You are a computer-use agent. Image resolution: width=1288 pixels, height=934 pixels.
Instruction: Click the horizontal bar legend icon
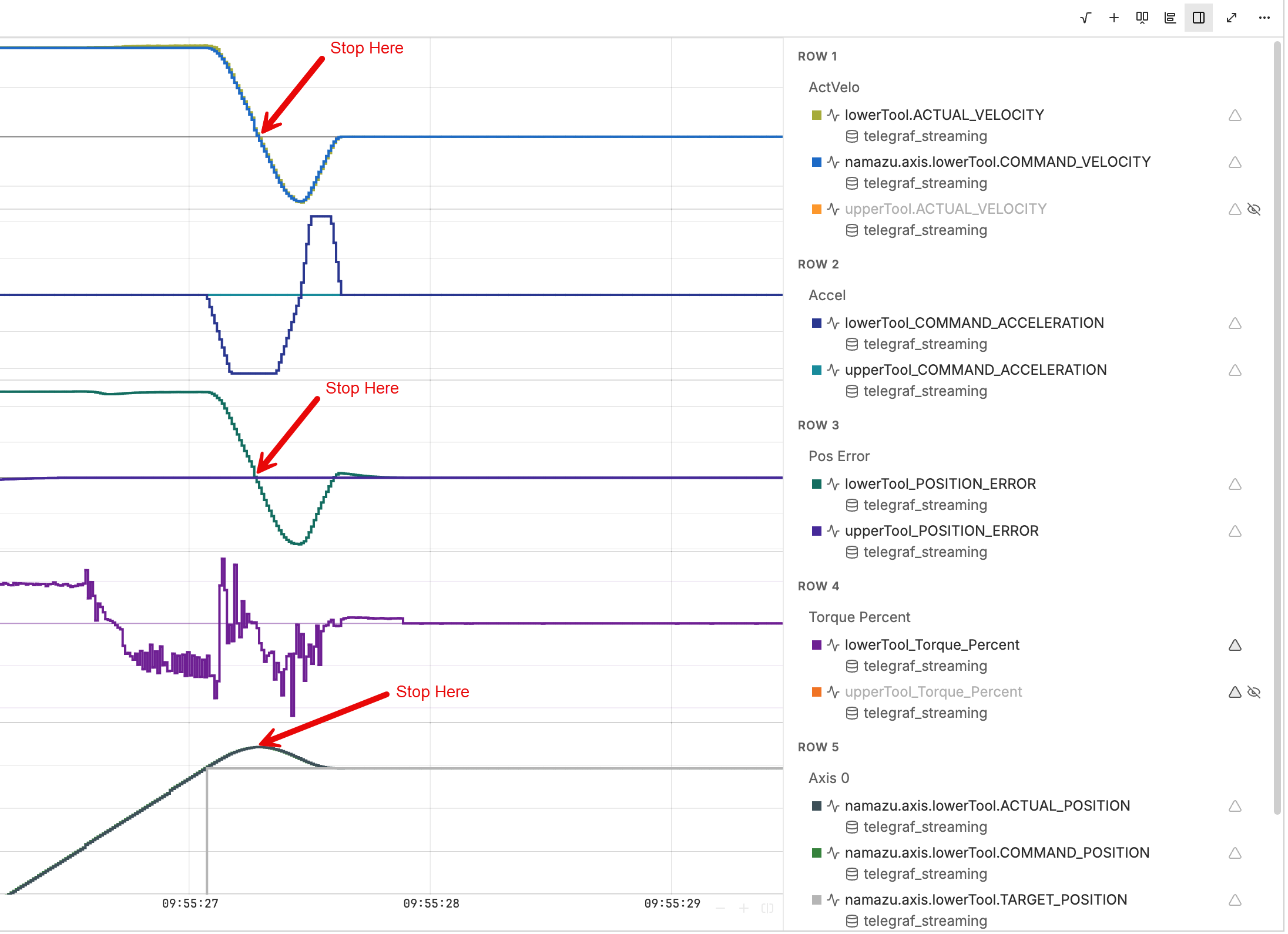pyautogui.click(x=1170, y=18)
